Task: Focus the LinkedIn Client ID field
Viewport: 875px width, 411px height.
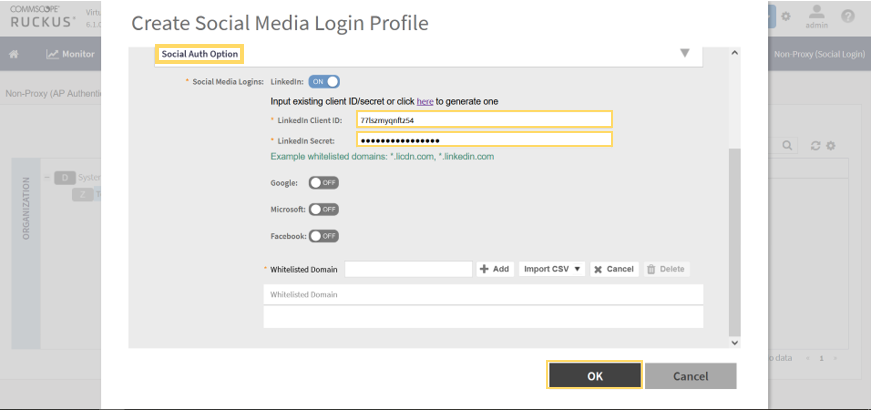Action: (484, 120)
